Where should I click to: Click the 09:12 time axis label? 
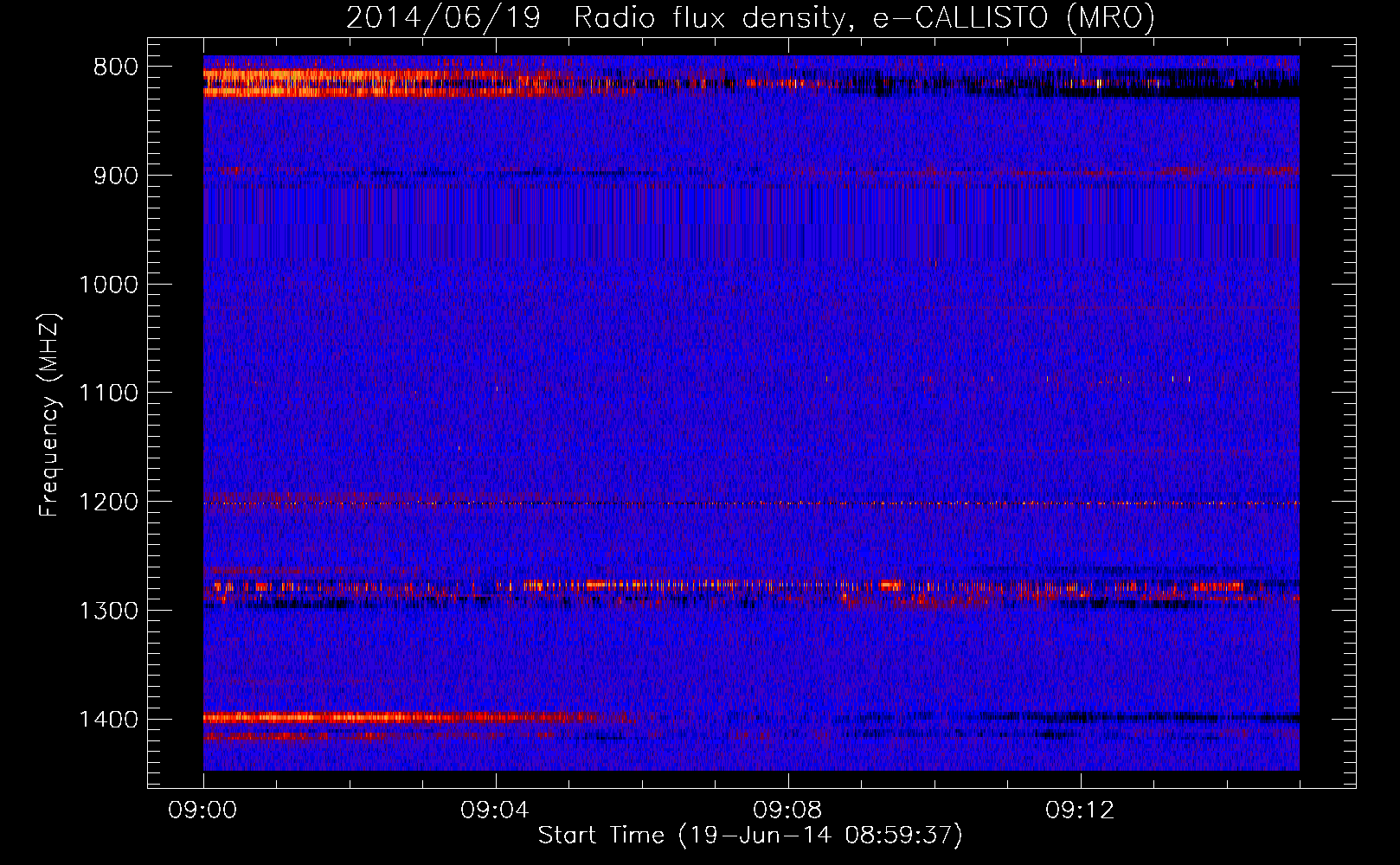[1081, 811]
